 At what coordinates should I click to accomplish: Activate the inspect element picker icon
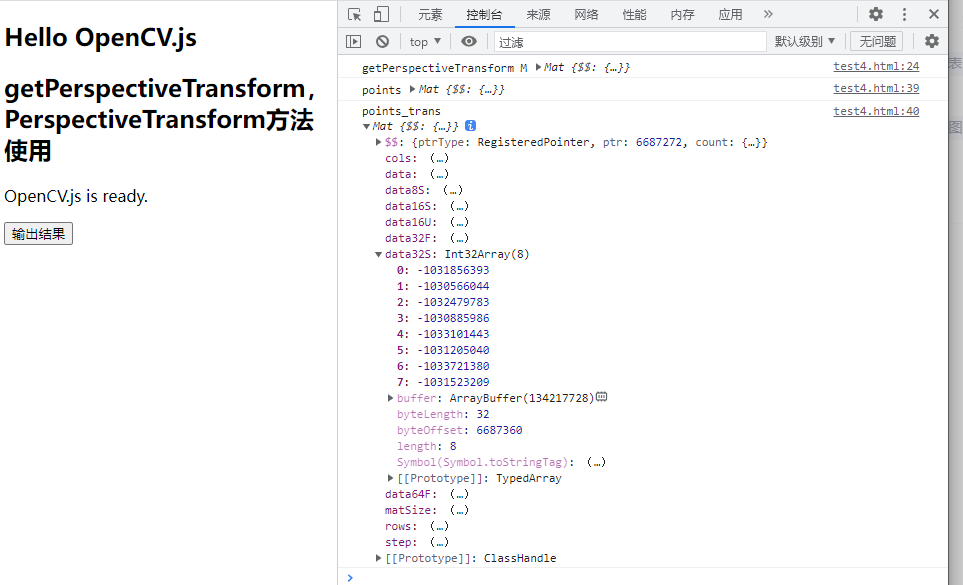point(354,14)
